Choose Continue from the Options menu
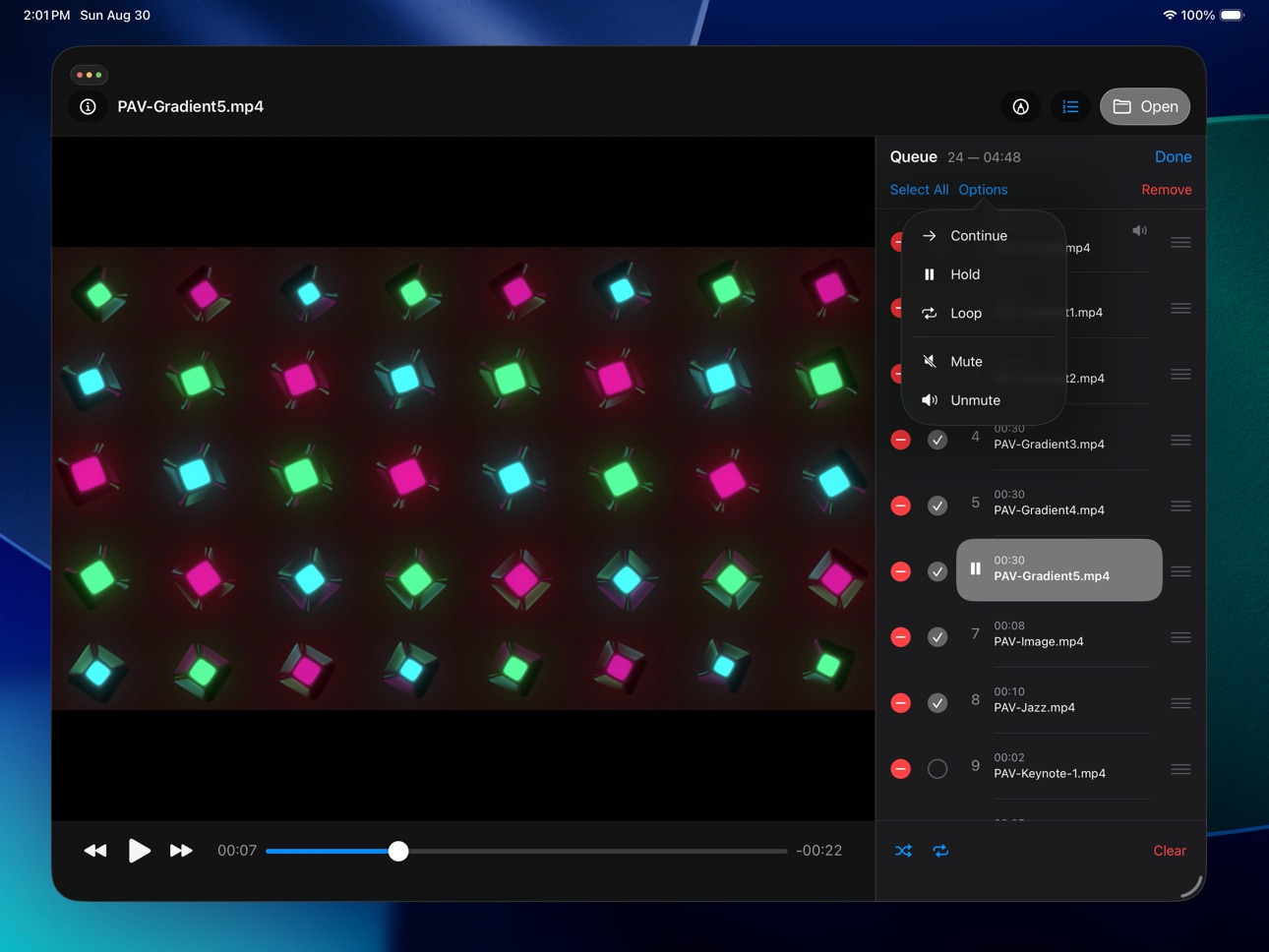The height and width of the screenshot is (952, 1269). 983,236
